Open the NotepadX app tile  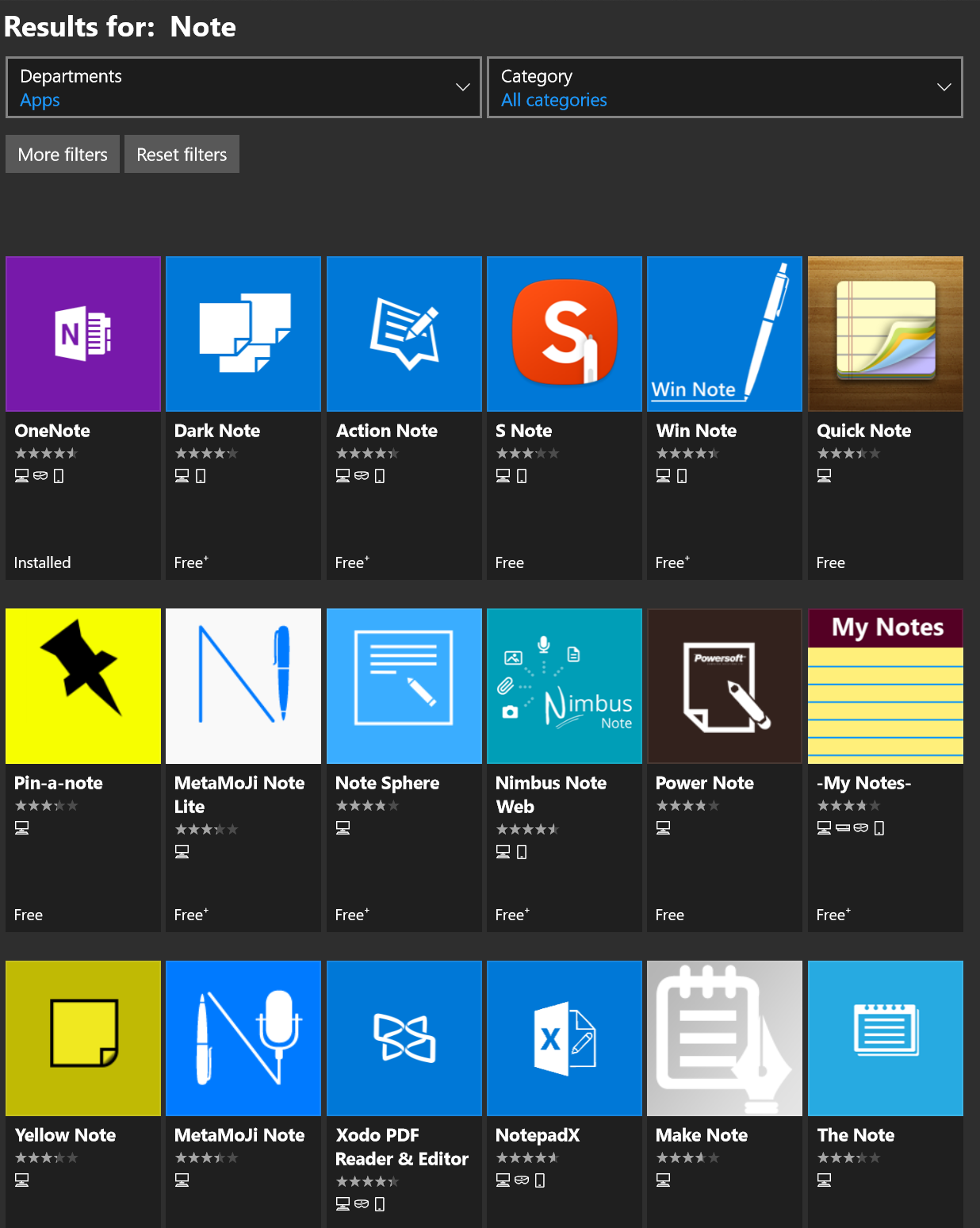coord(564,1038)
